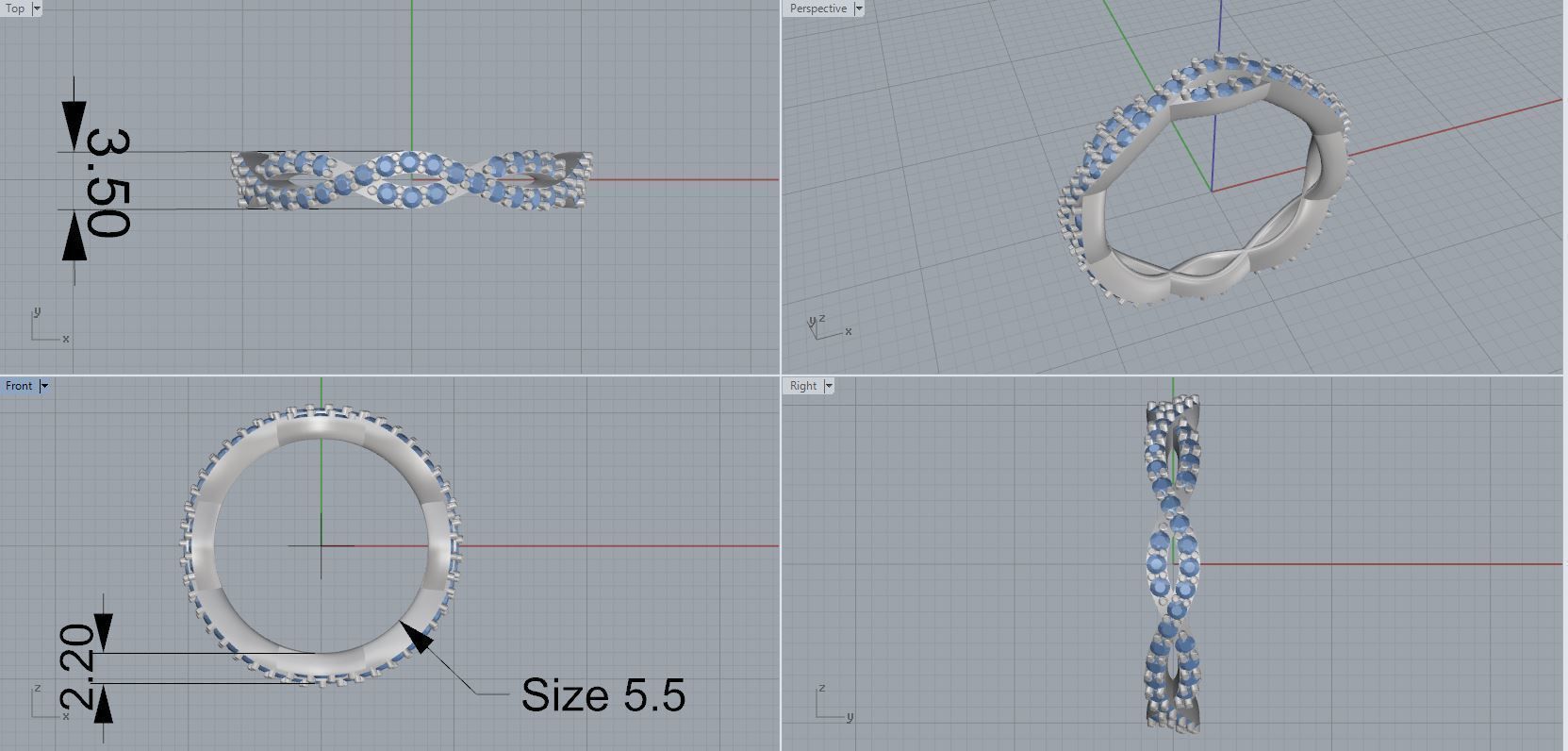The width and height of the screenshot is (1568, 751).
Task: Select the twisted ring in Right viewport
Action: pyautogui.click(x=1173, y=562)
